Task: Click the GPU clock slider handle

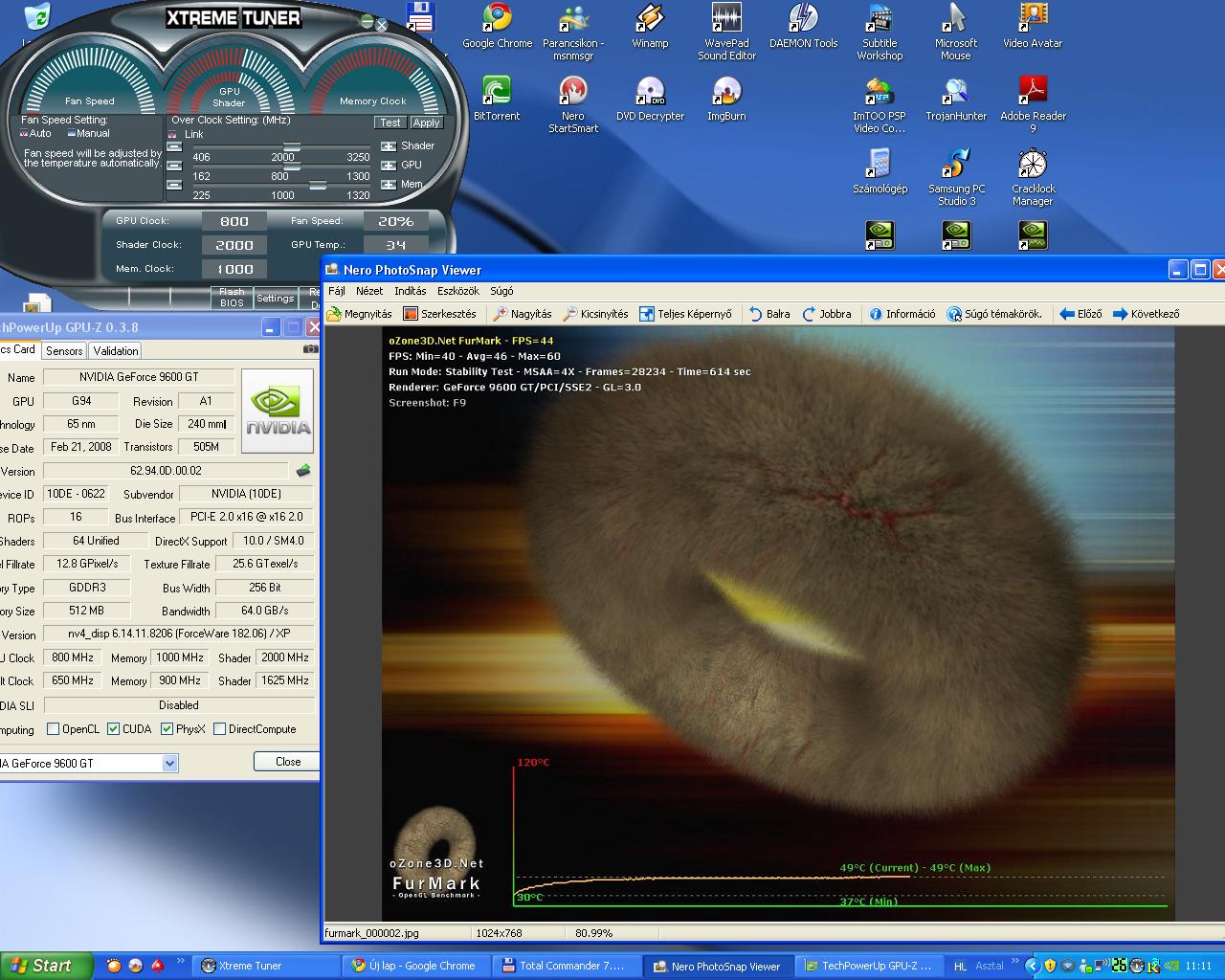Action: click(292, 166)
